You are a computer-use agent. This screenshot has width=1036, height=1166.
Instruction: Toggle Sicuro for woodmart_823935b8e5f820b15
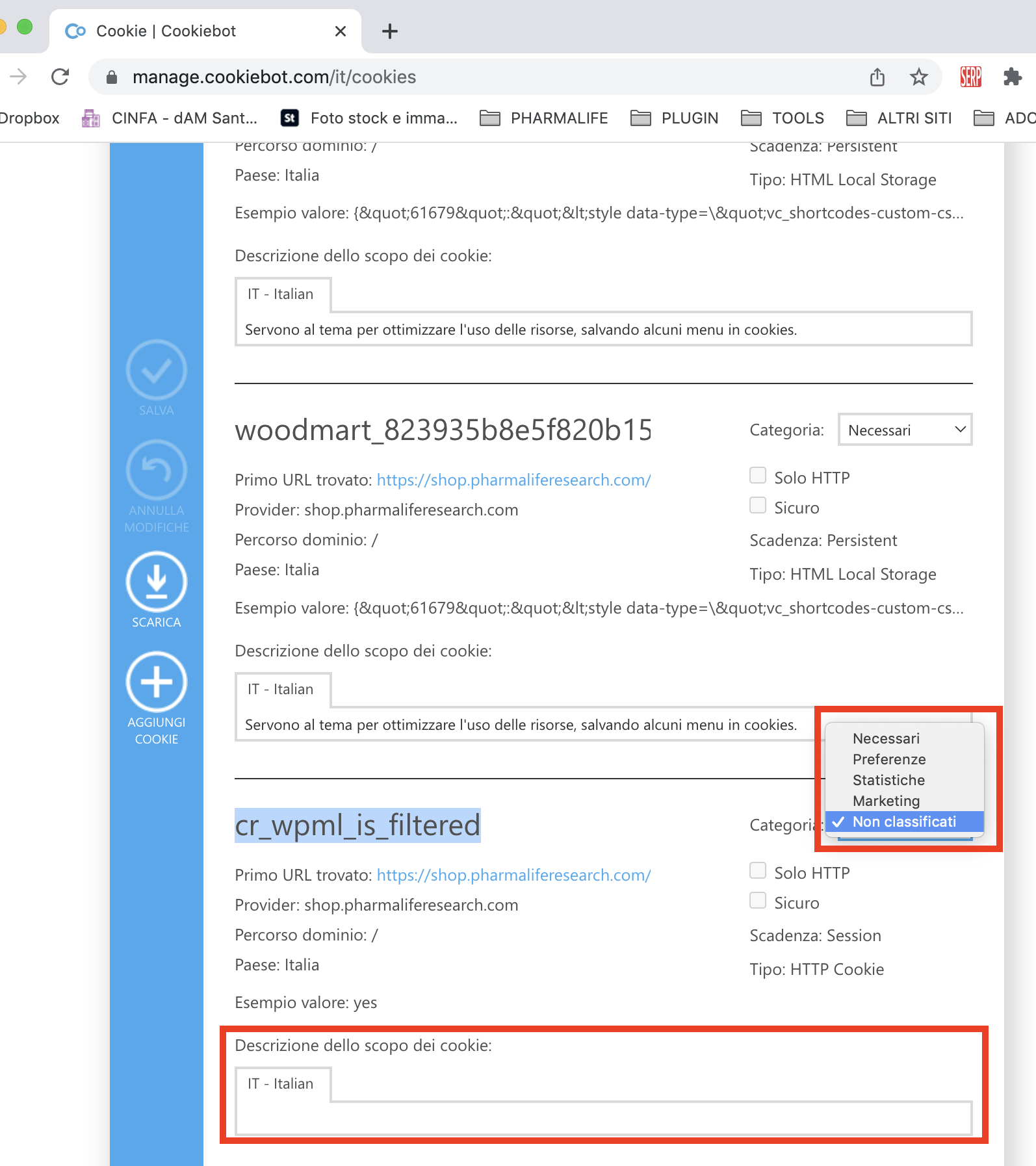758,506
